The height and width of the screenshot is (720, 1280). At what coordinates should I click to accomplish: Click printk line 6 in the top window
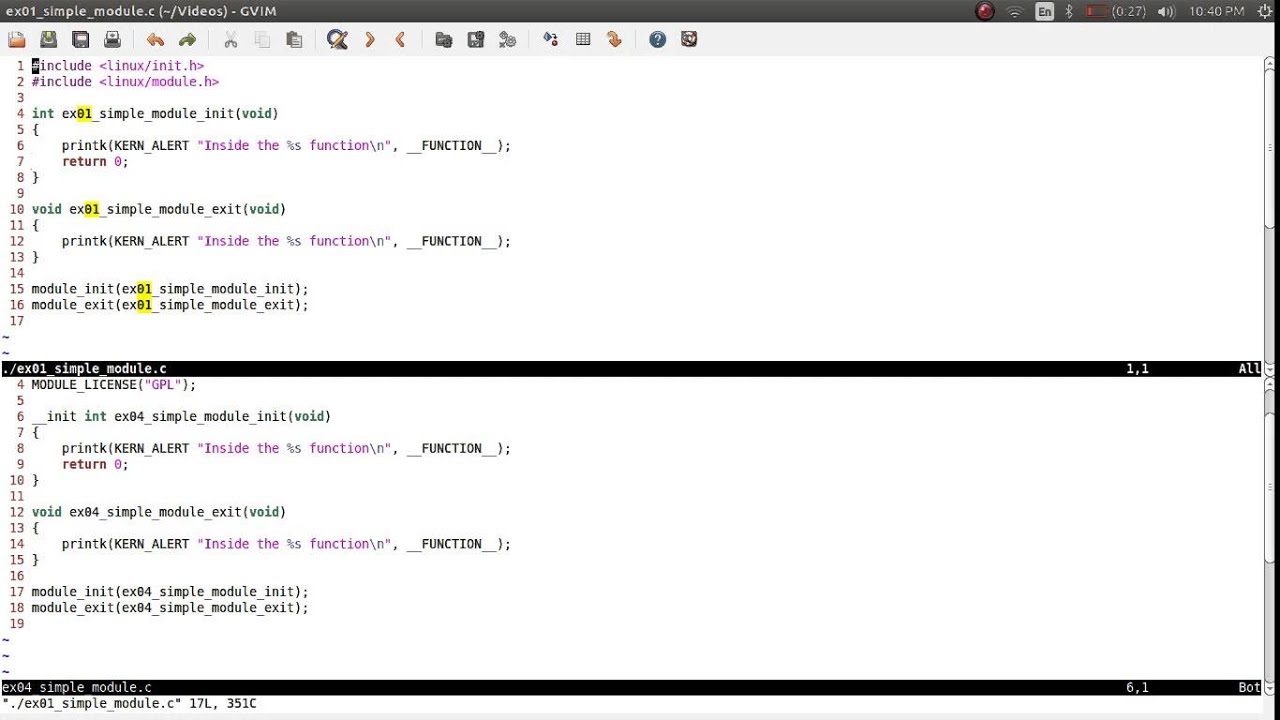point(286,146)
